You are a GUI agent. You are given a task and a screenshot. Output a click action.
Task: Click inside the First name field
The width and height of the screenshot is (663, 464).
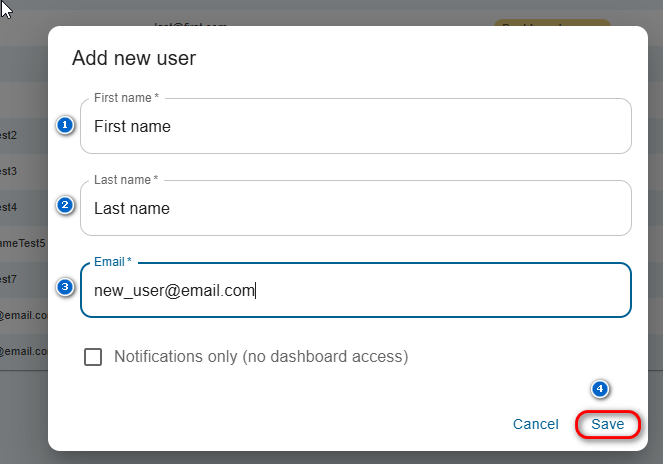(x=355, y=127)
